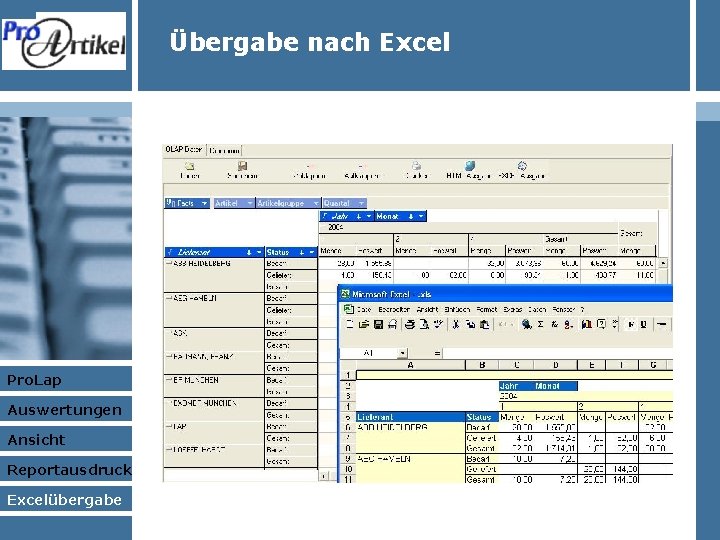Click in the Excel formula bar field
The width and height of the screenshot is (720, 540).
(x=558, y=353)
